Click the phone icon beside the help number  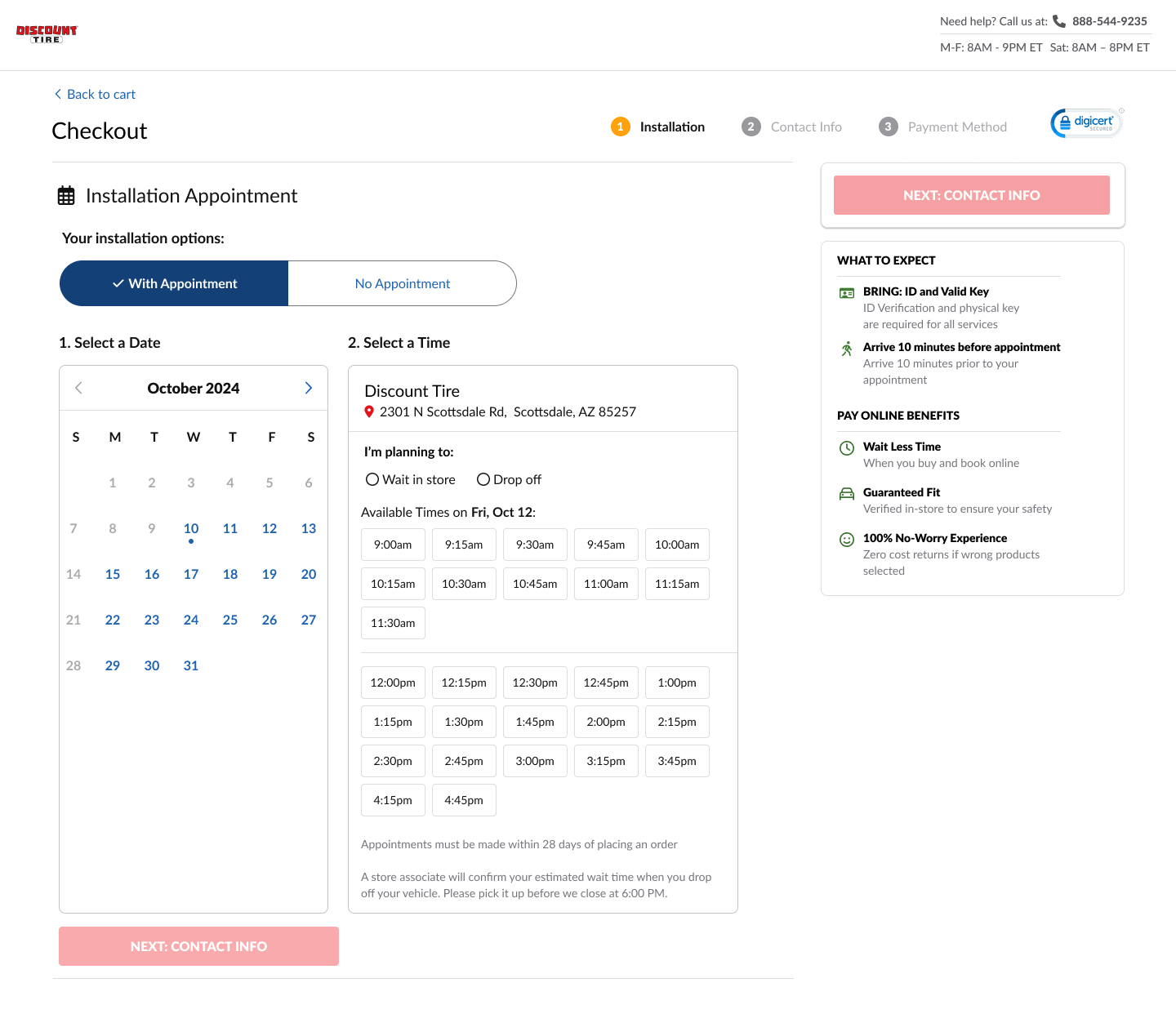click(x=1059, y=21)
